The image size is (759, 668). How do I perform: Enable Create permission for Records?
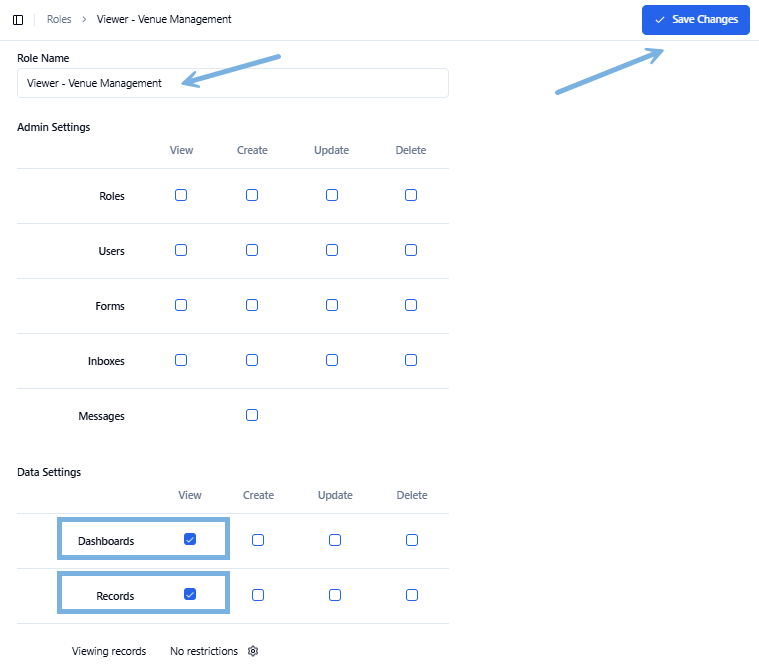[x=258, y=595]
